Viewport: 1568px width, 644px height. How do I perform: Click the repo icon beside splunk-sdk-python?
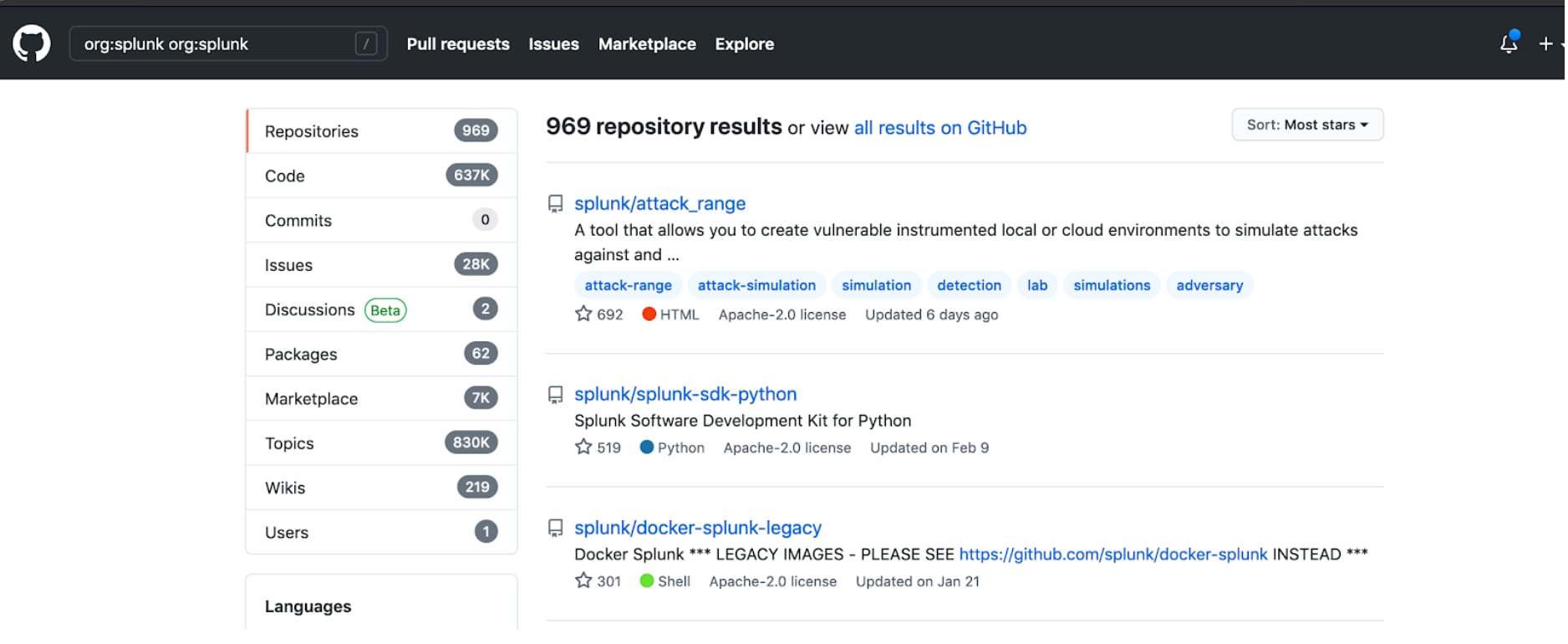(x=555, y=394)
